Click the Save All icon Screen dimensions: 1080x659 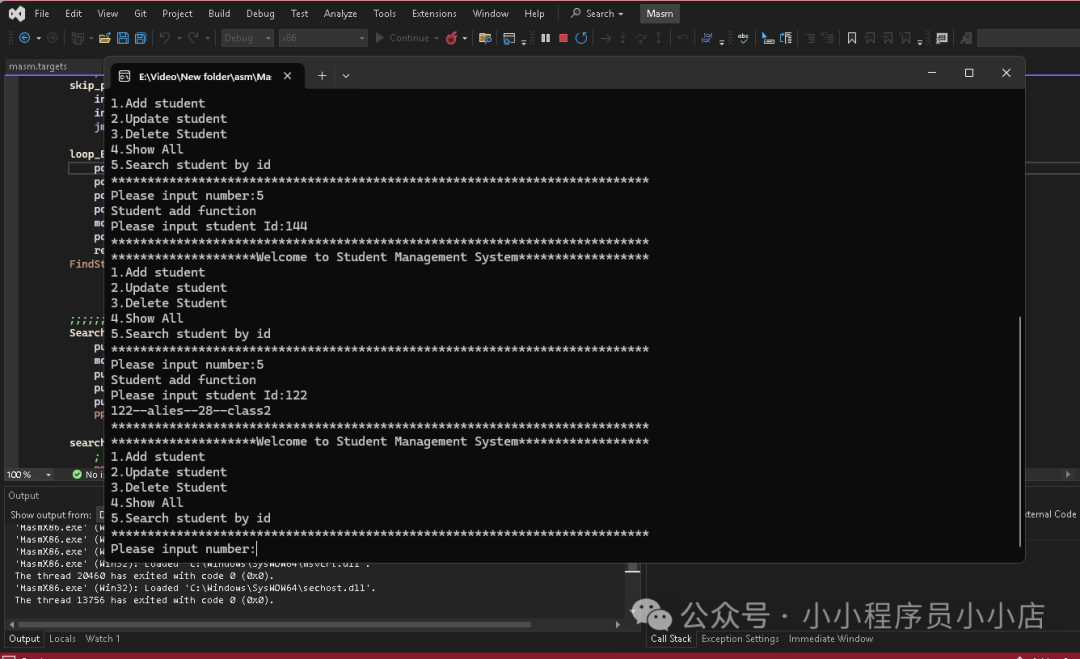click(141, 38)
